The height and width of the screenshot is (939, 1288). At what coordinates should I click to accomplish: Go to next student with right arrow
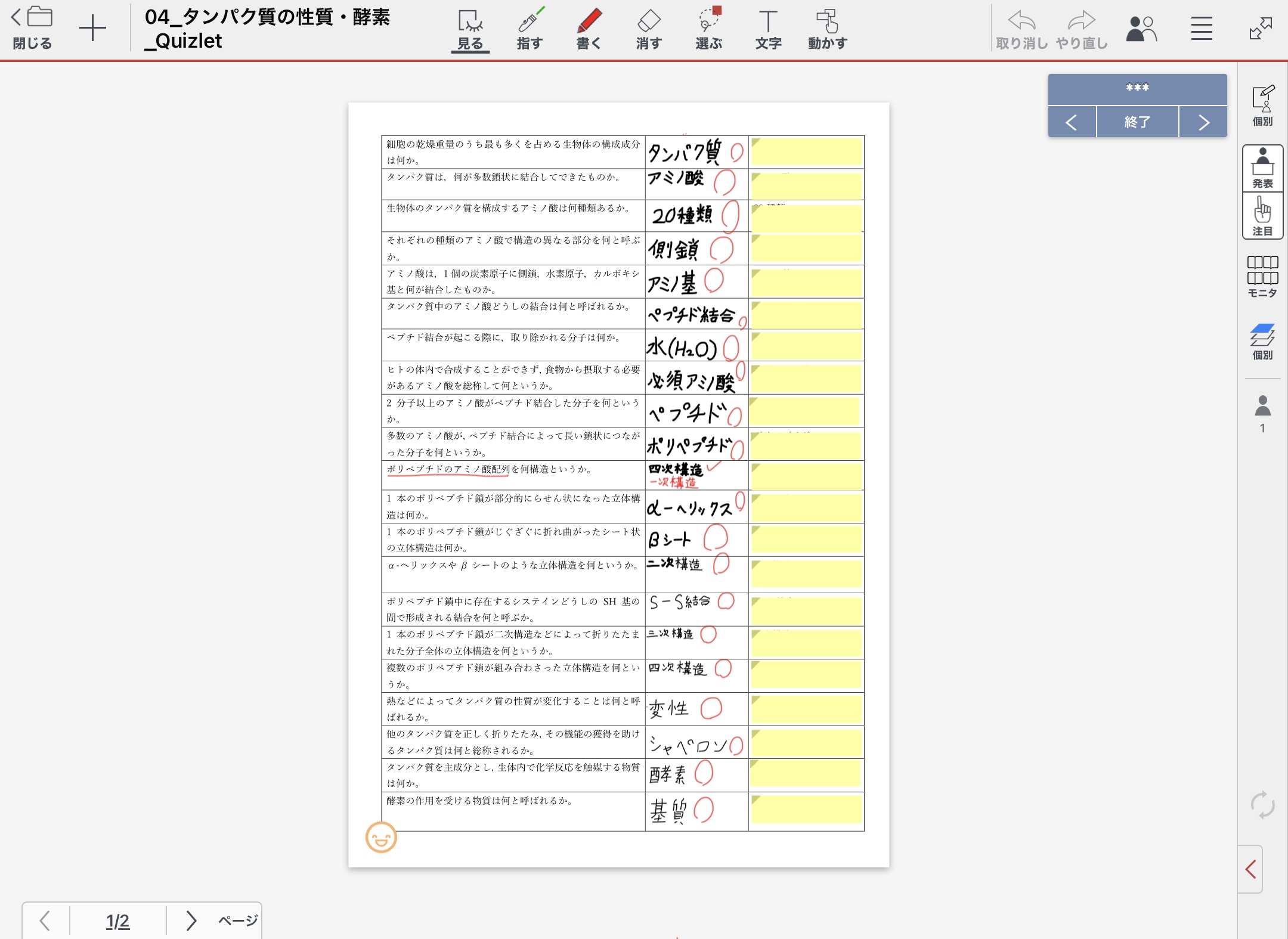(1203, 122)
